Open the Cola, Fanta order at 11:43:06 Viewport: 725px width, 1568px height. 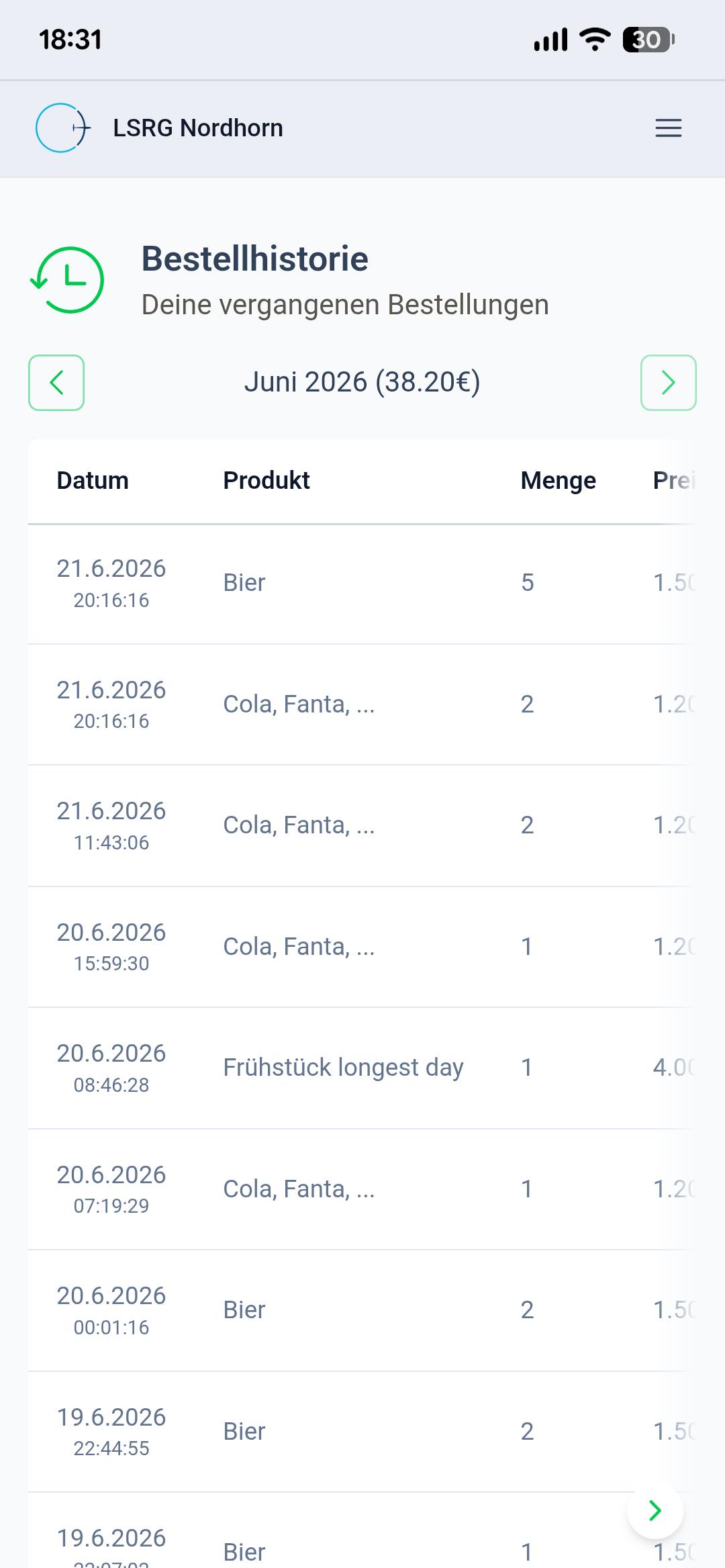(362, 826)
